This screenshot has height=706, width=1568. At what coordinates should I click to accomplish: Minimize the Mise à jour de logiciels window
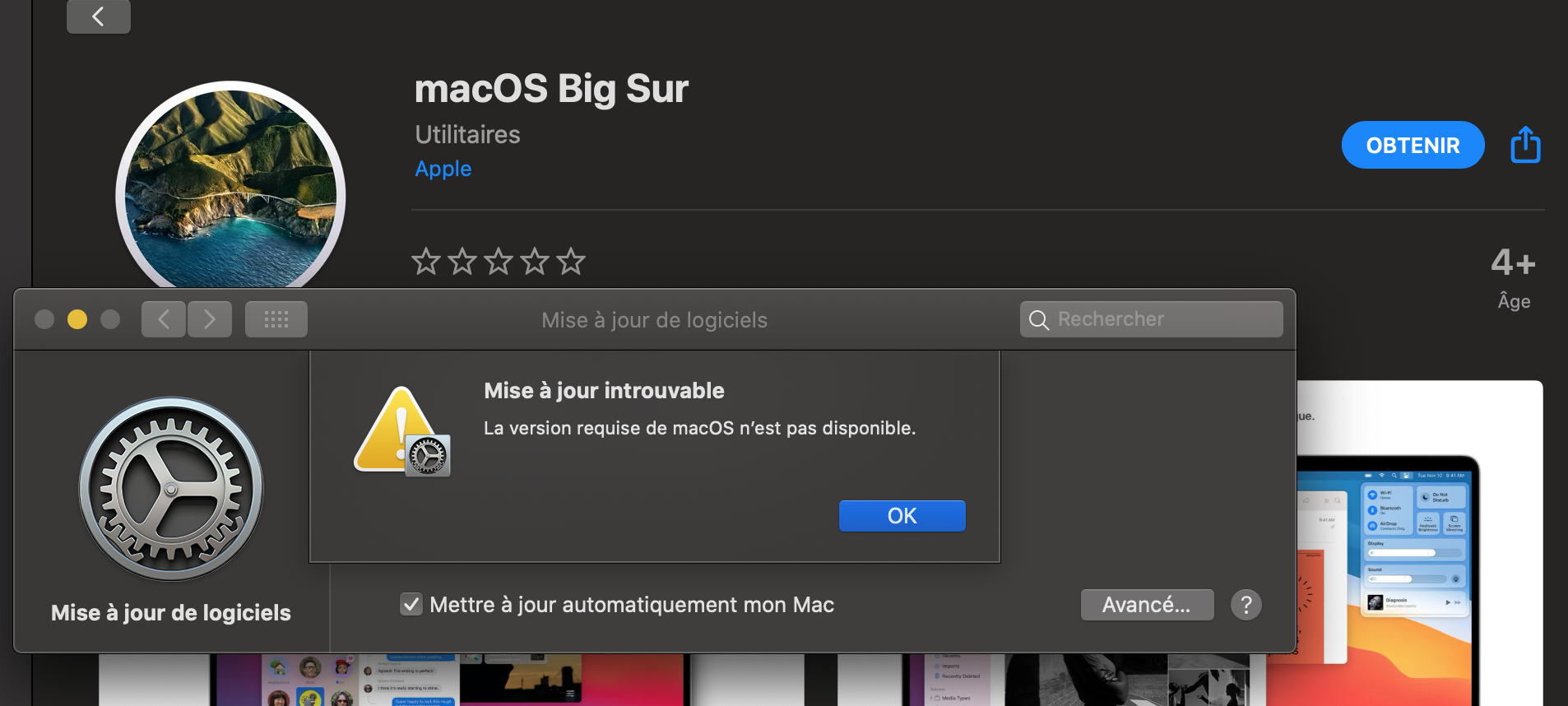point(77,319)
